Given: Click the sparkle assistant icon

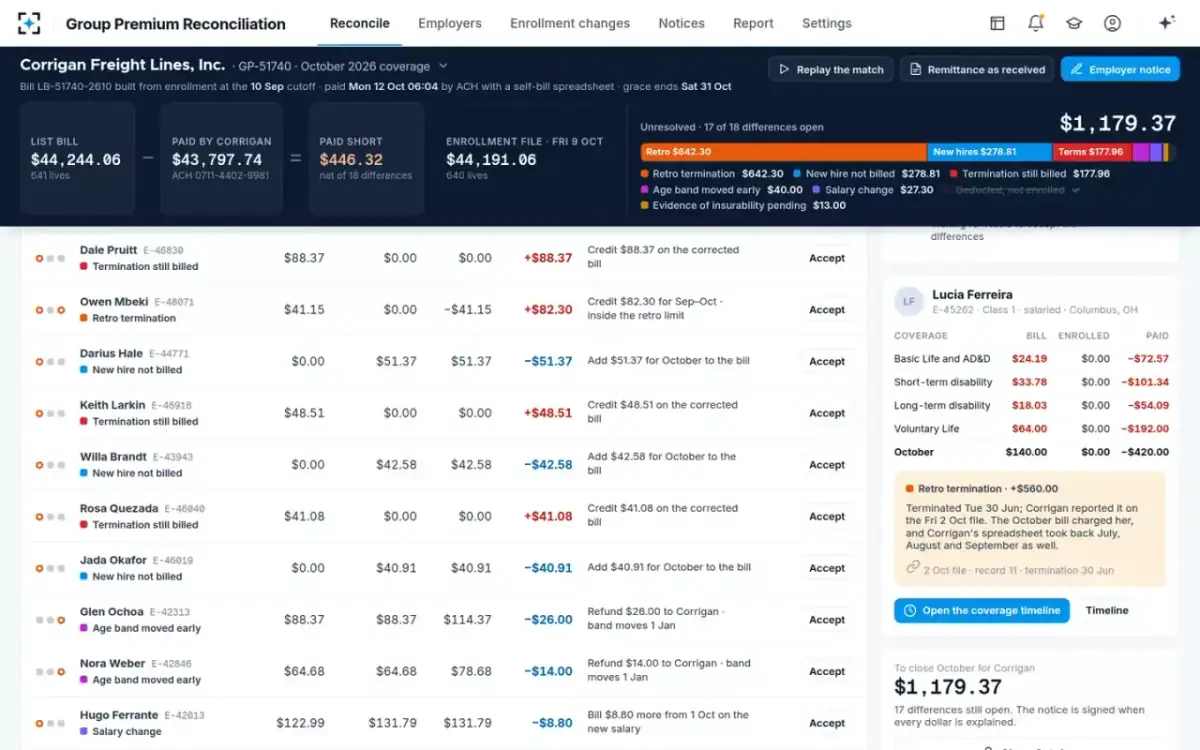Looking at the screenshot, I should pos(1166,23).
